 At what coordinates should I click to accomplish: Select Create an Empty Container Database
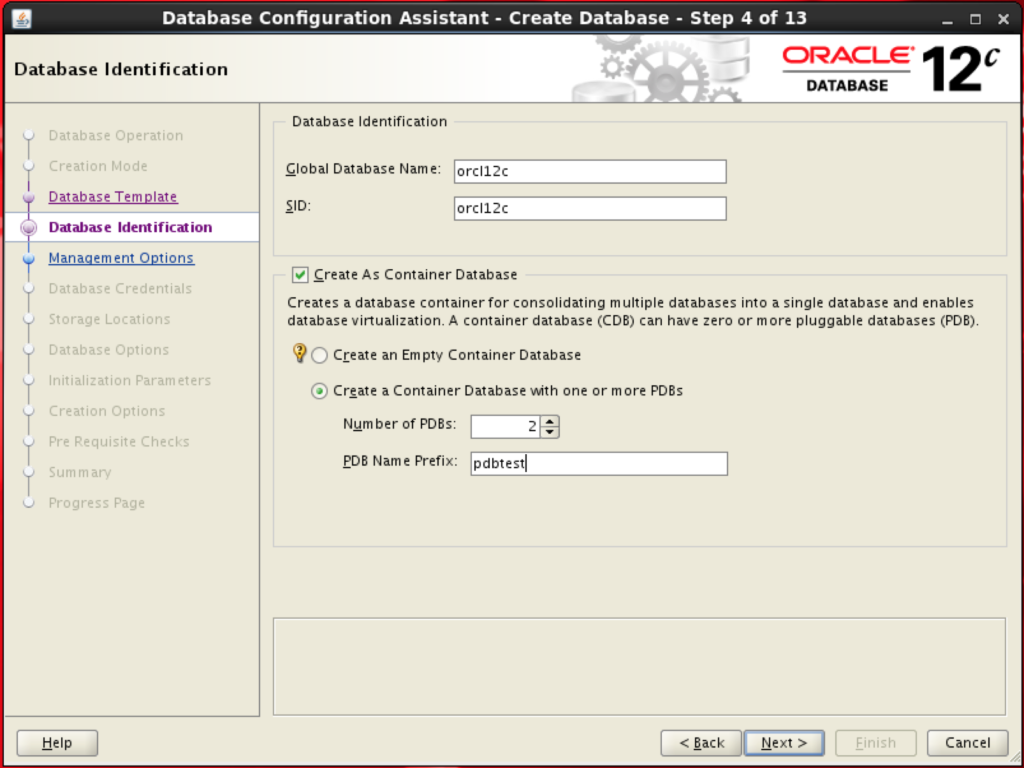click(x=320, y=355)
